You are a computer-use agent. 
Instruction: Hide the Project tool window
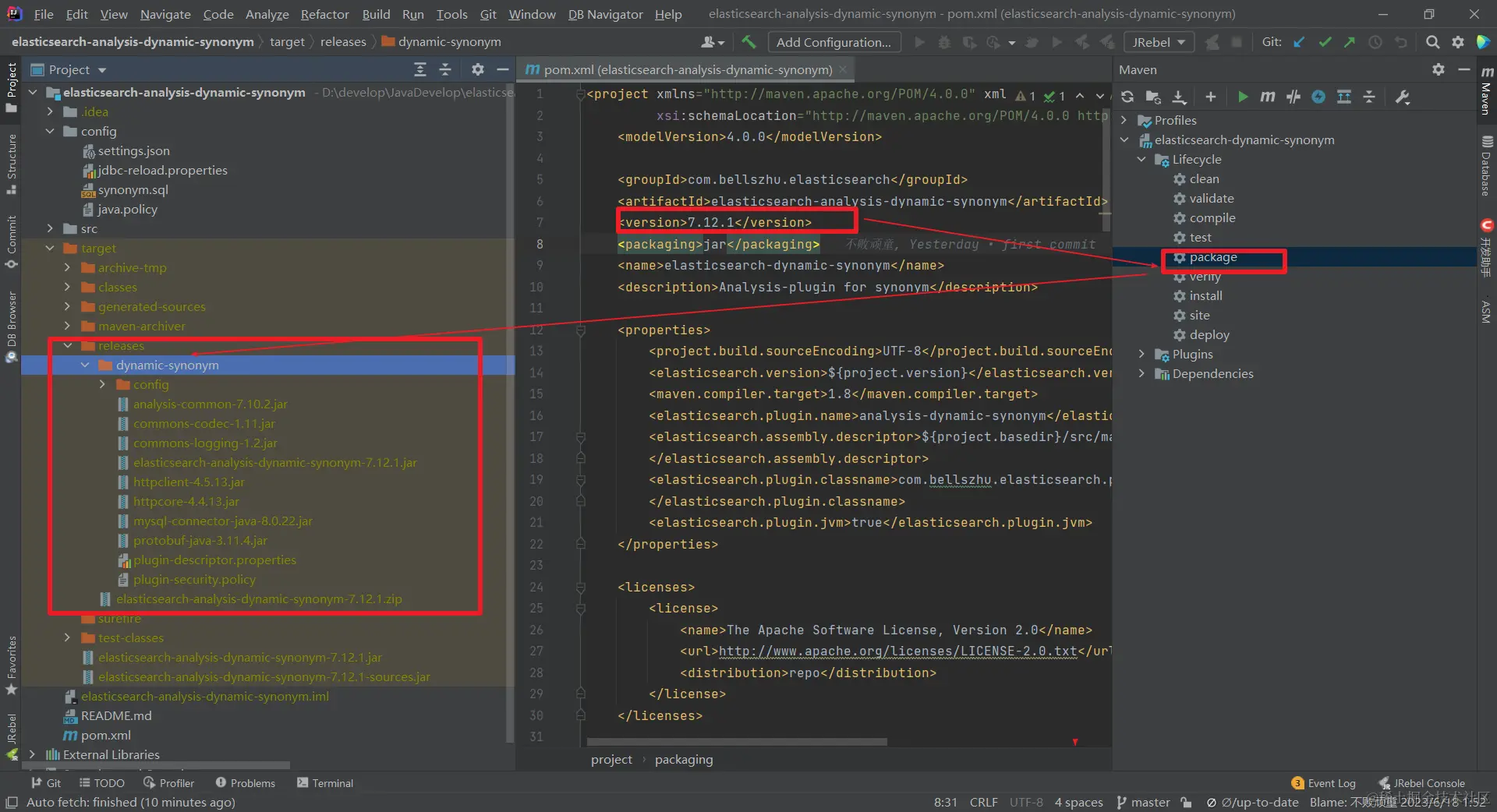pos(503,69)
